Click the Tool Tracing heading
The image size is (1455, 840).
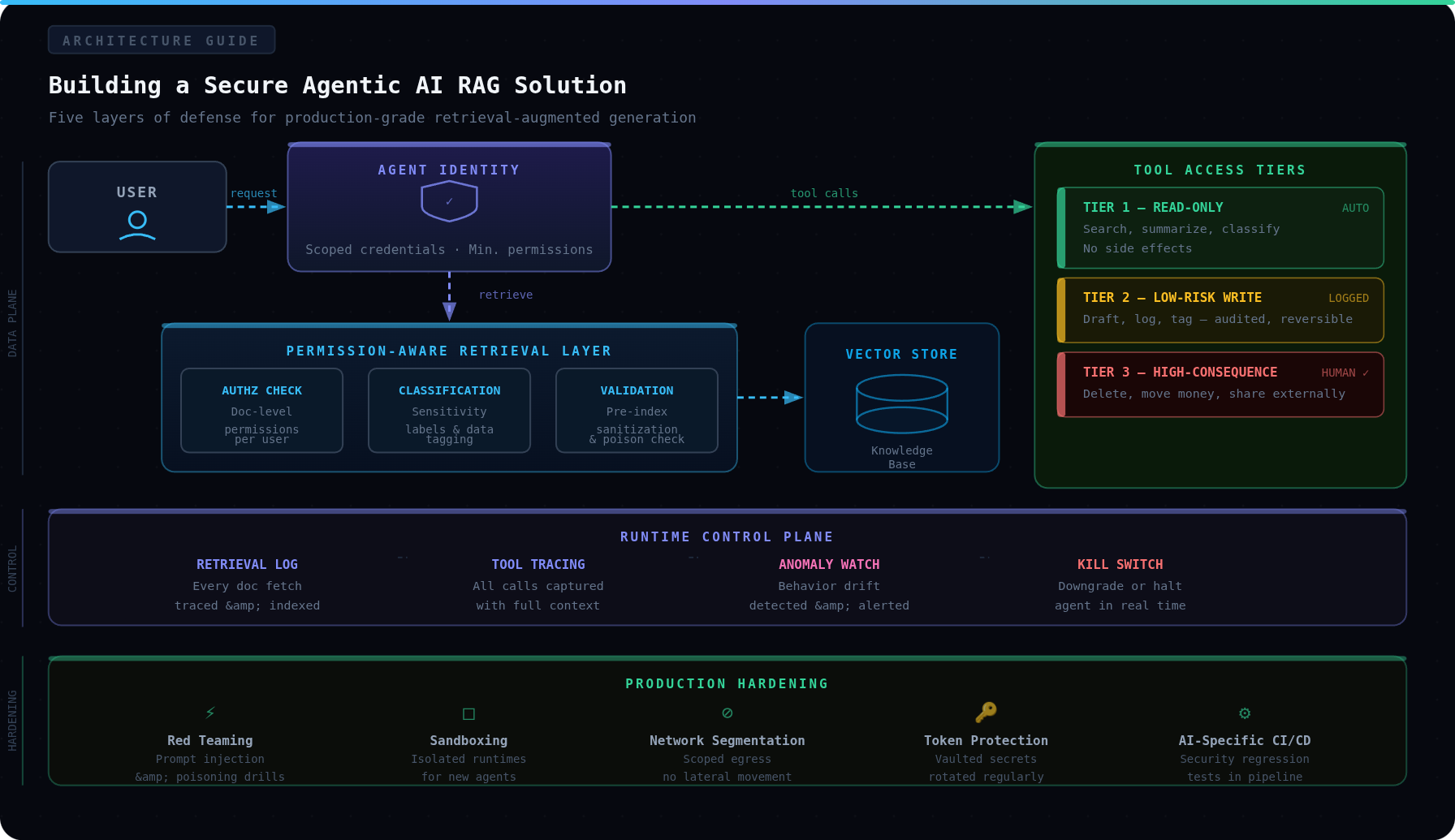(x=538, y=565)
